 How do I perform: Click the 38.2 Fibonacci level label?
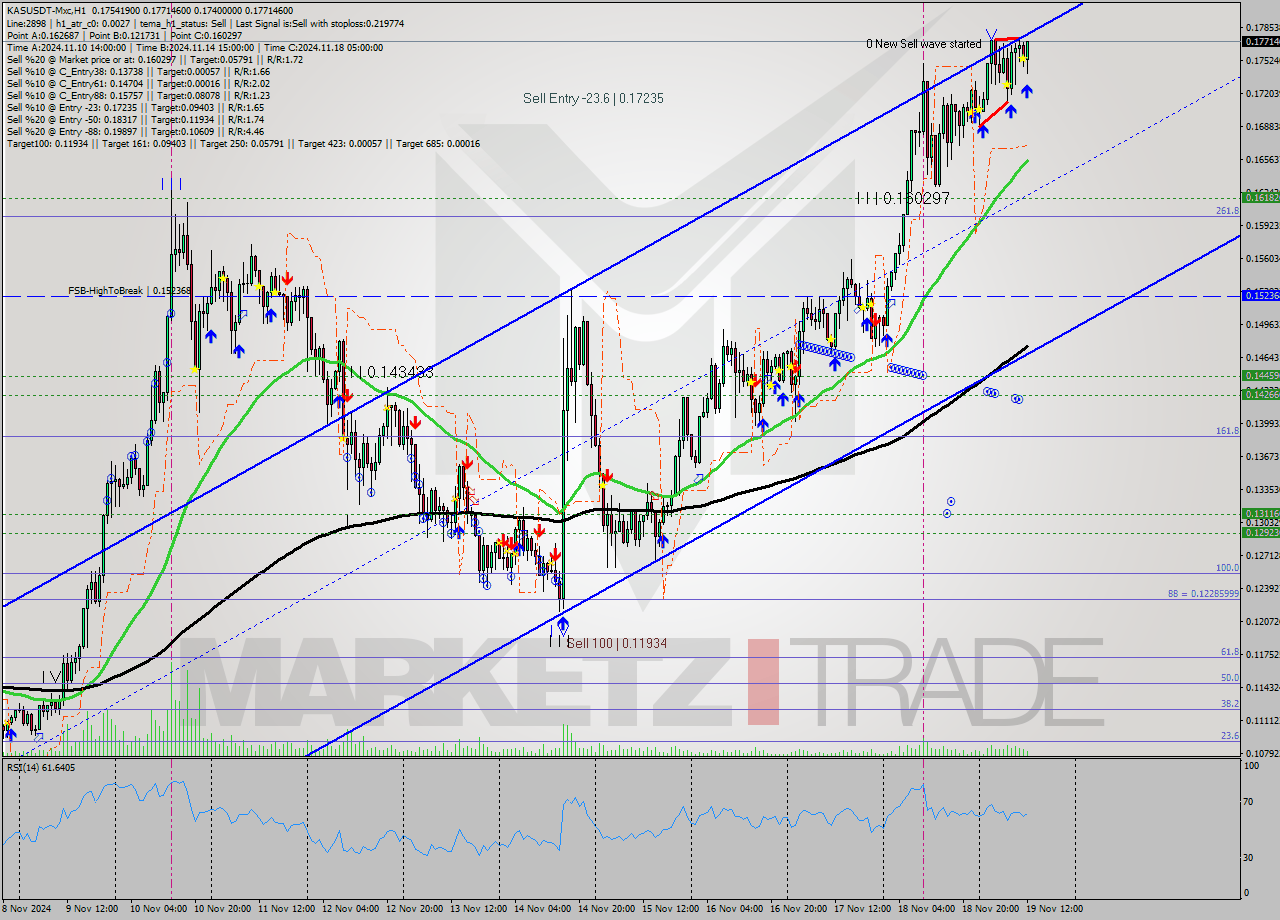pyautogui.click(x=1230, y=703)
